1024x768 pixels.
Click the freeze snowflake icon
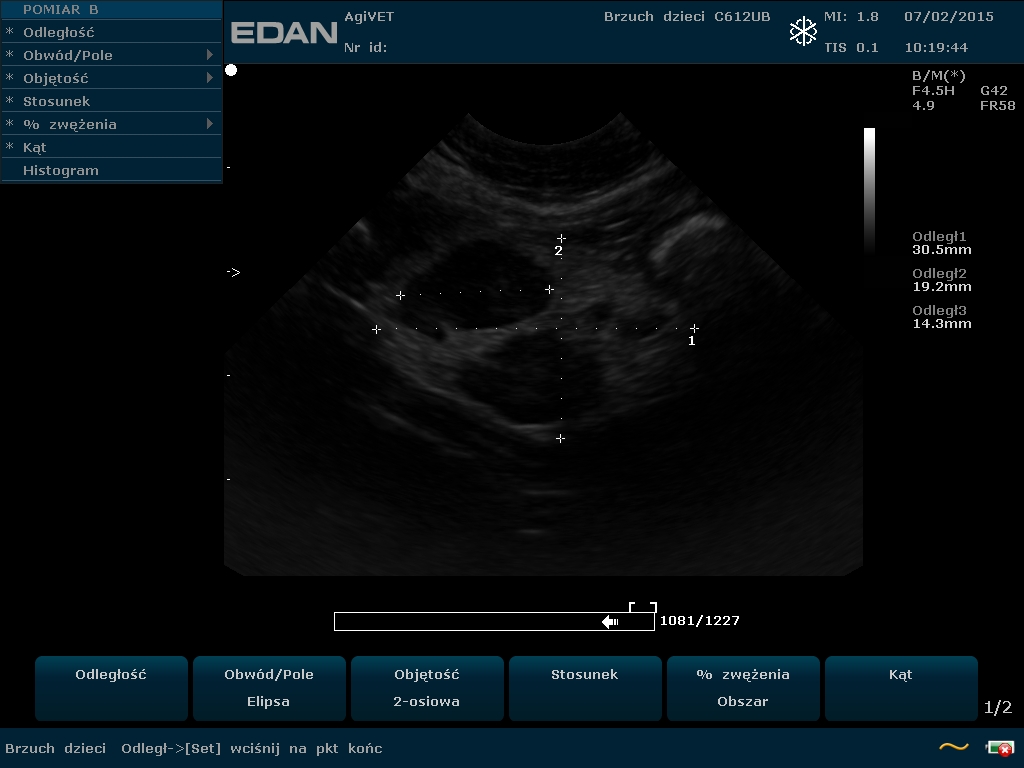point(803,31)
